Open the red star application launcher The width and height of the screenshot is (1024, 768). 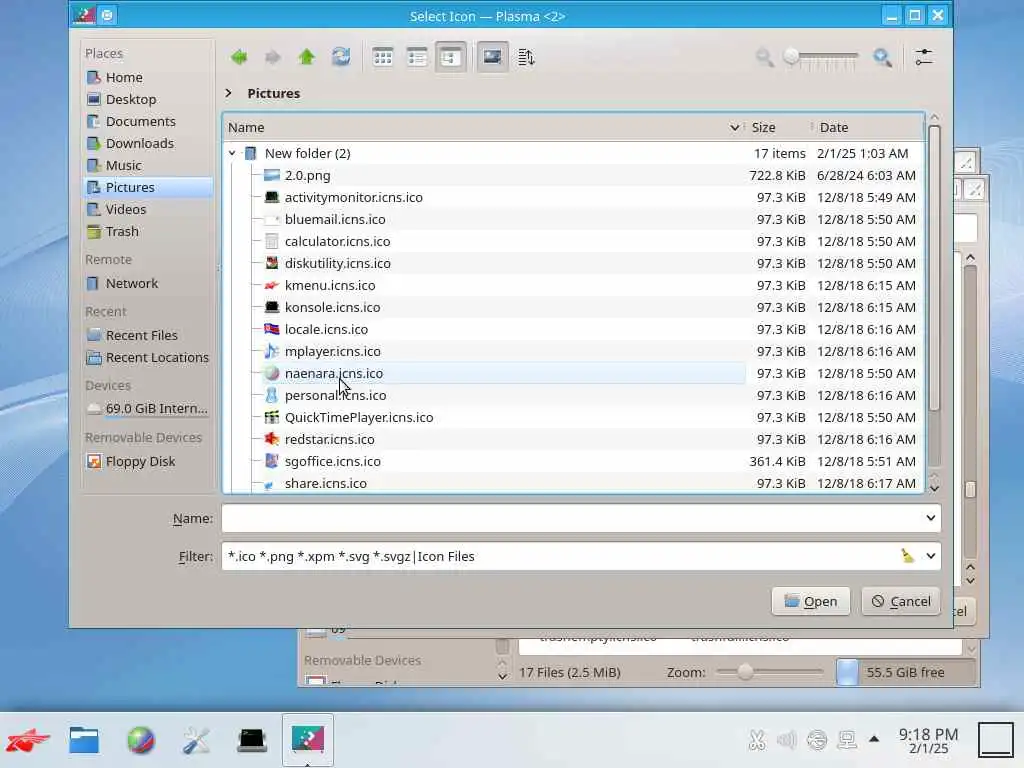click(x=27, y=740)
